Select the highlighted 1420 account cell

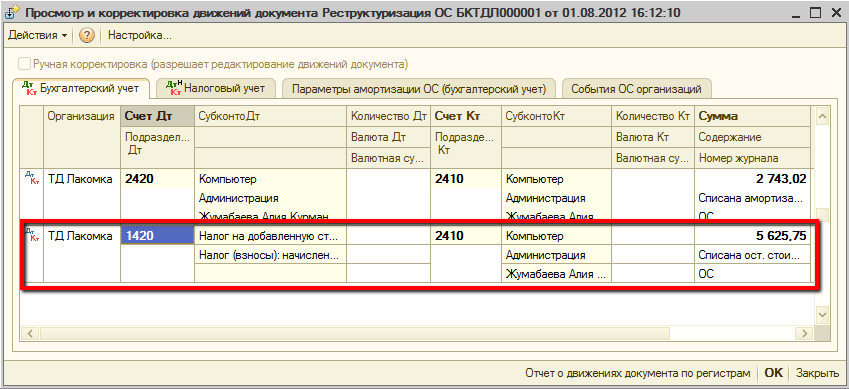(158, 236)
